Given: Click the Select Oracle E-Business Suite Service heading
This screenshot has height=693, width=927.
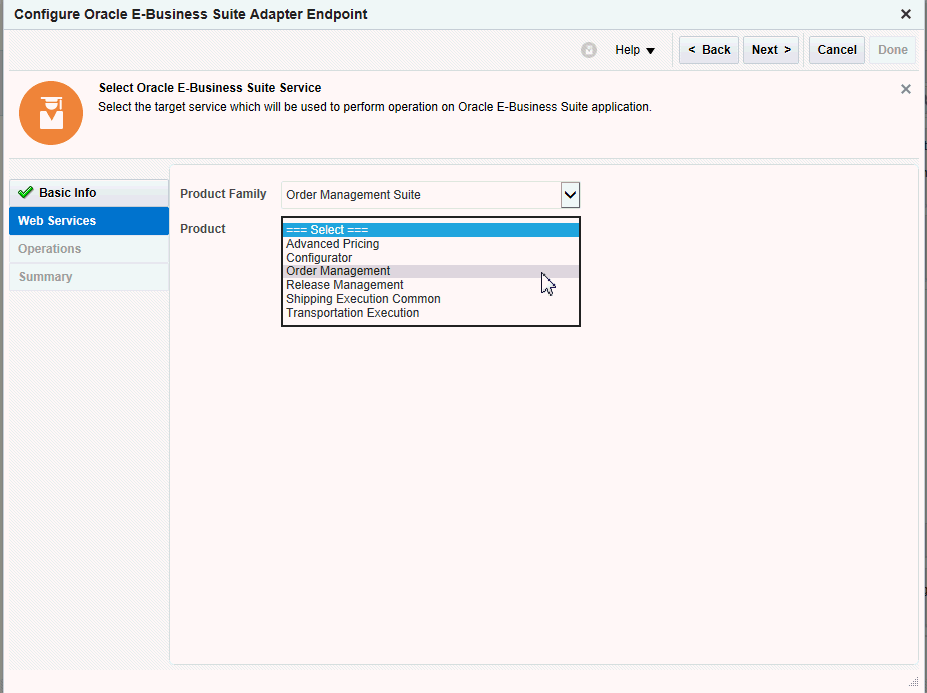Looking at the screenshot, I should click(210, 88).
